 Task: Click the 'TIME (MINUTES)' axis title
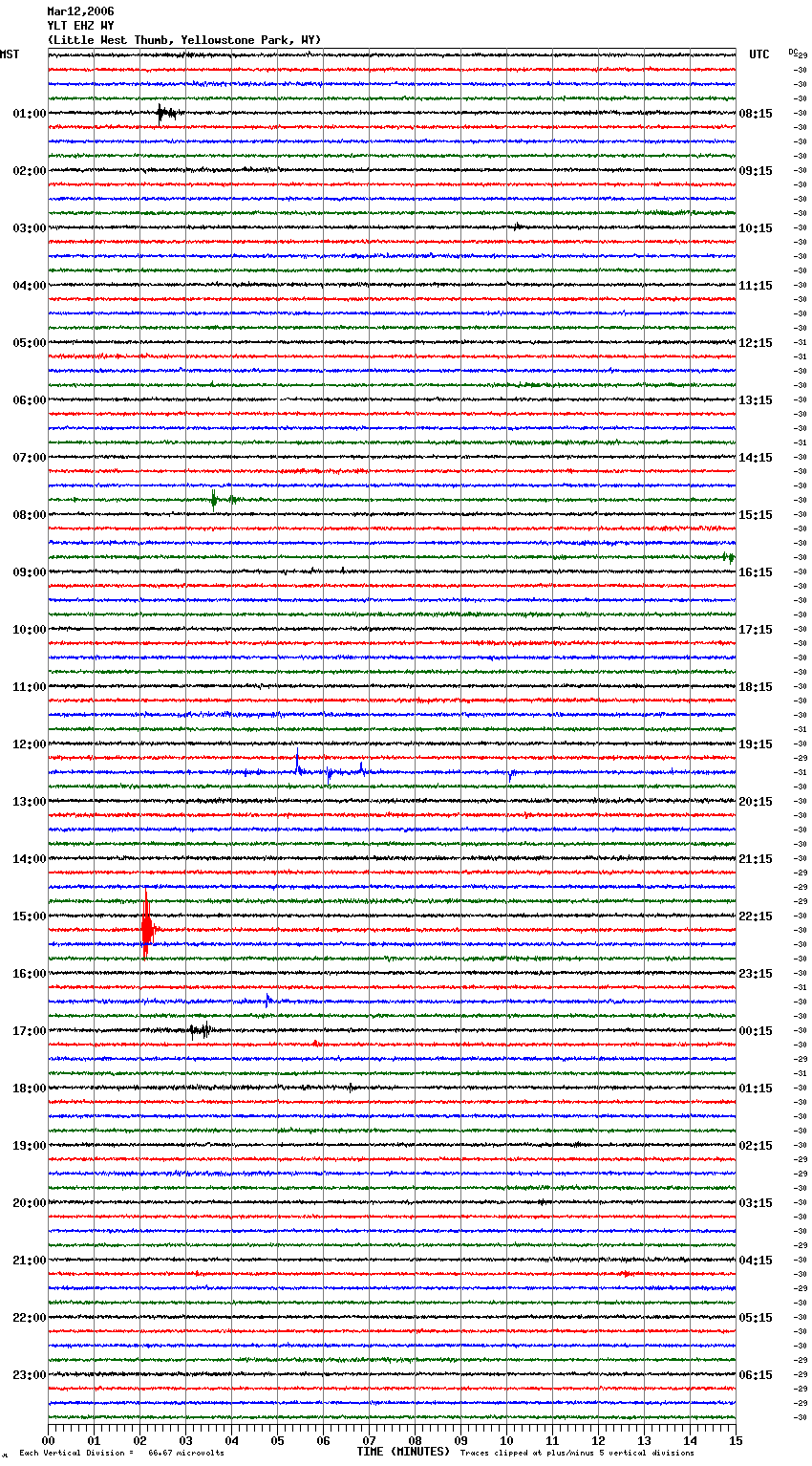(403, 1452)
